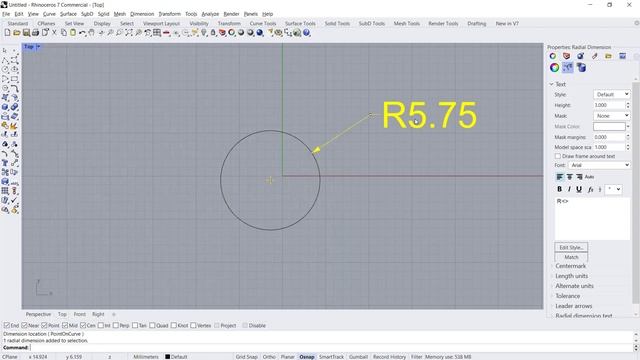Open the Dimension menu
This screenshot has width=640, height=360.
coord(142,14)
